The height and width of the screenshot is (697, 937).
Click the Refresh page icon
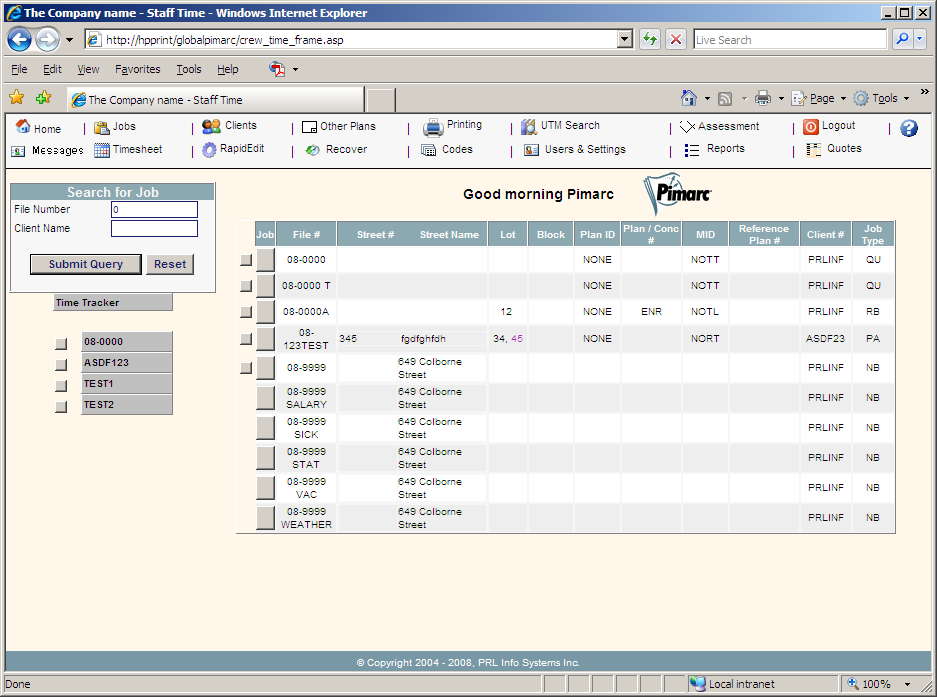650,39
